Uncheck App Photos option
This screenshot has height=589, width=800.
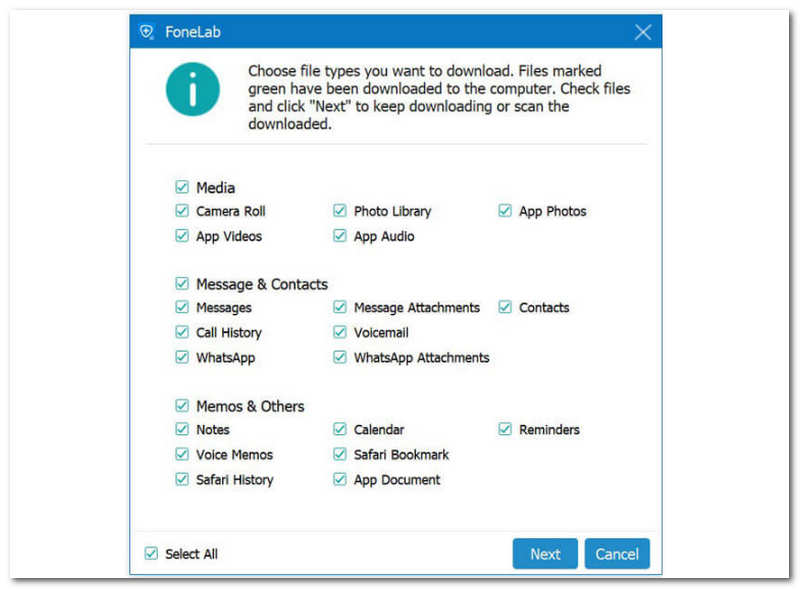click(x=505, y=211)
